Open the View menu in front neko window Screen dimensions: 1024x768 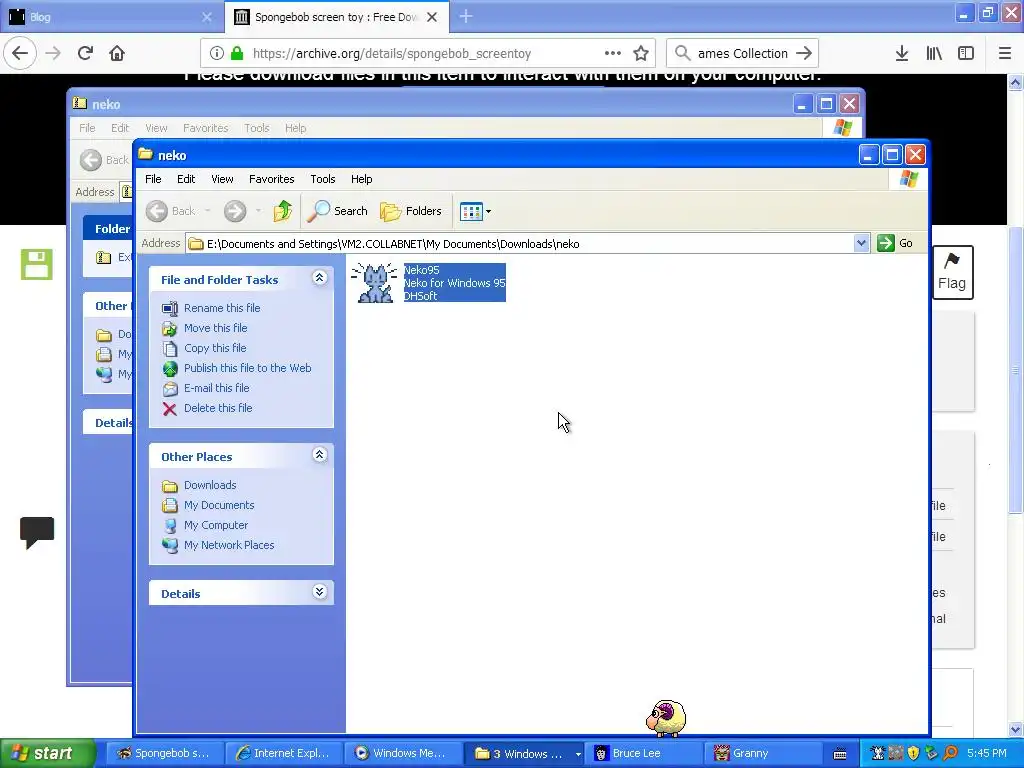[222, 179]
